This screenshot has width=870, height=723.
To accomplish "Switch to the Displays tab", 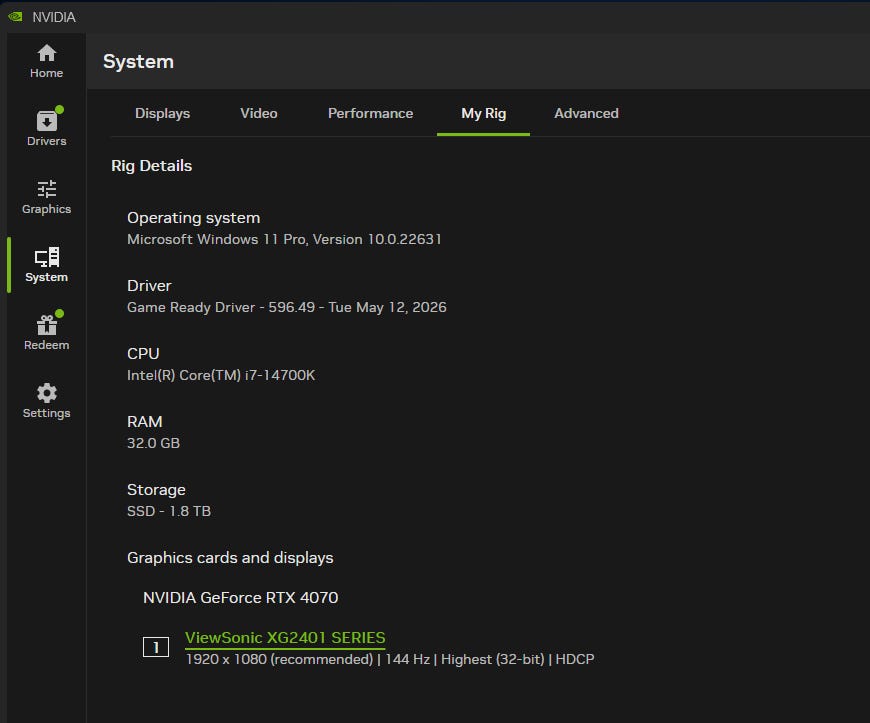I will [x=163, y=113].
